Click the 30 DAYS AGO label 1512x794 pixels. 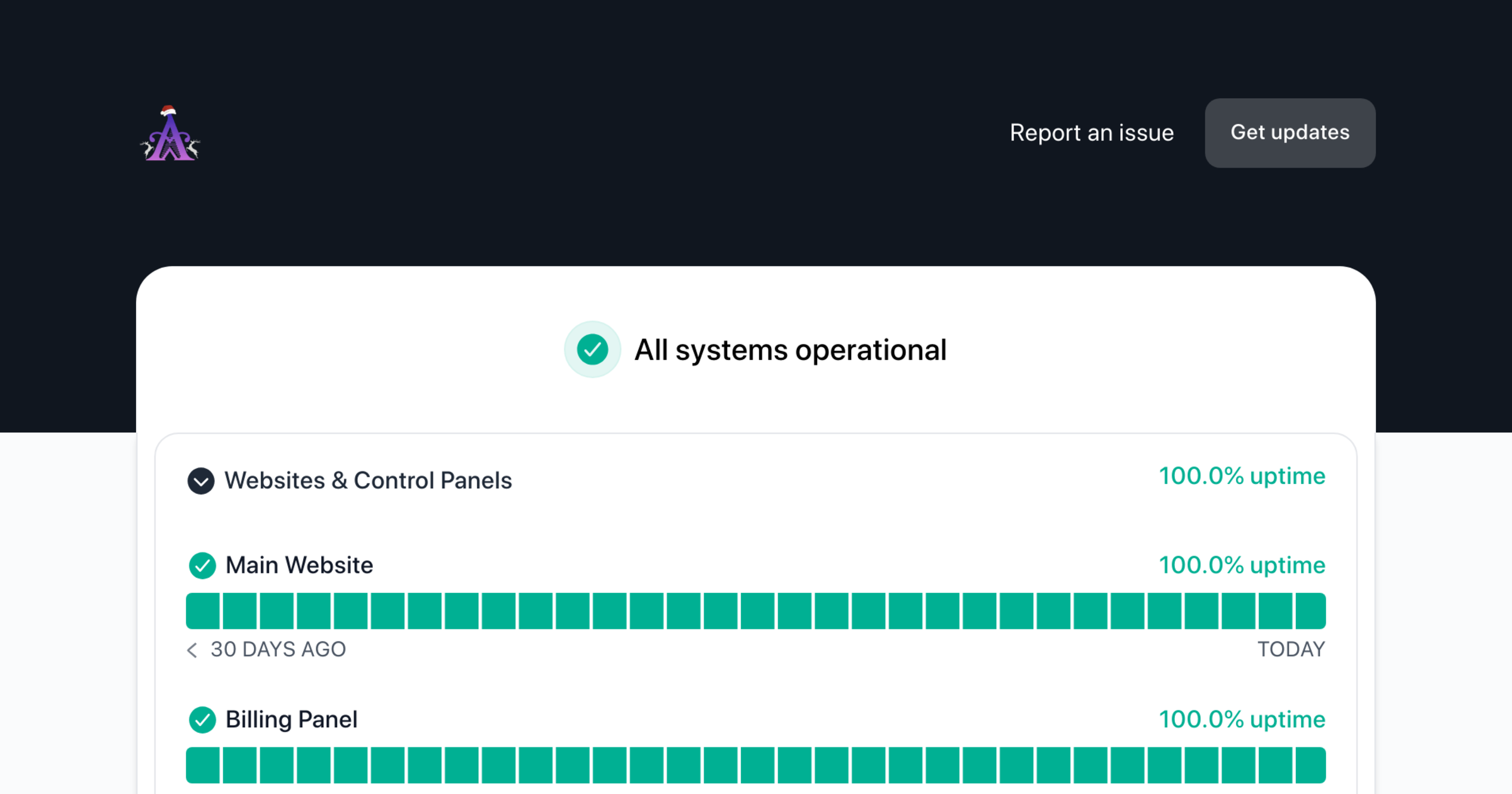(278, 650)
